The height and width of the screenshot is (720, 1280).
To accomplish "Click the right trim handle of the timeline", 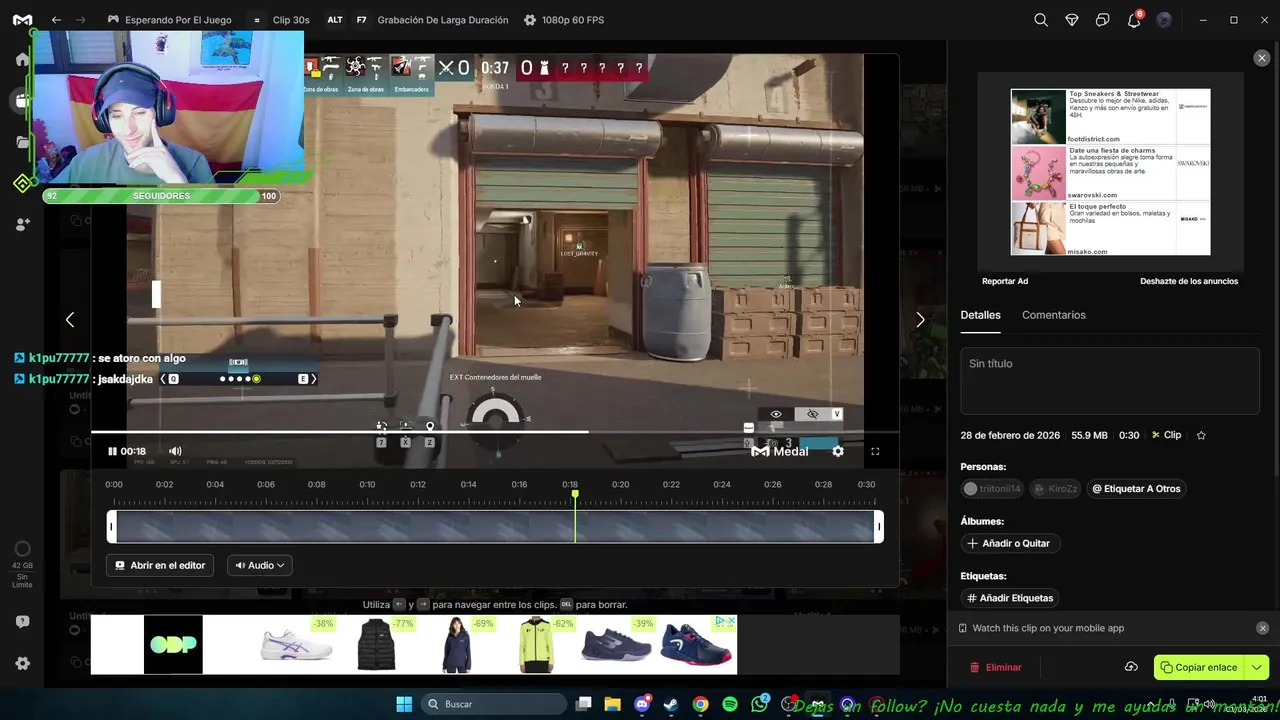I will 879,527.
